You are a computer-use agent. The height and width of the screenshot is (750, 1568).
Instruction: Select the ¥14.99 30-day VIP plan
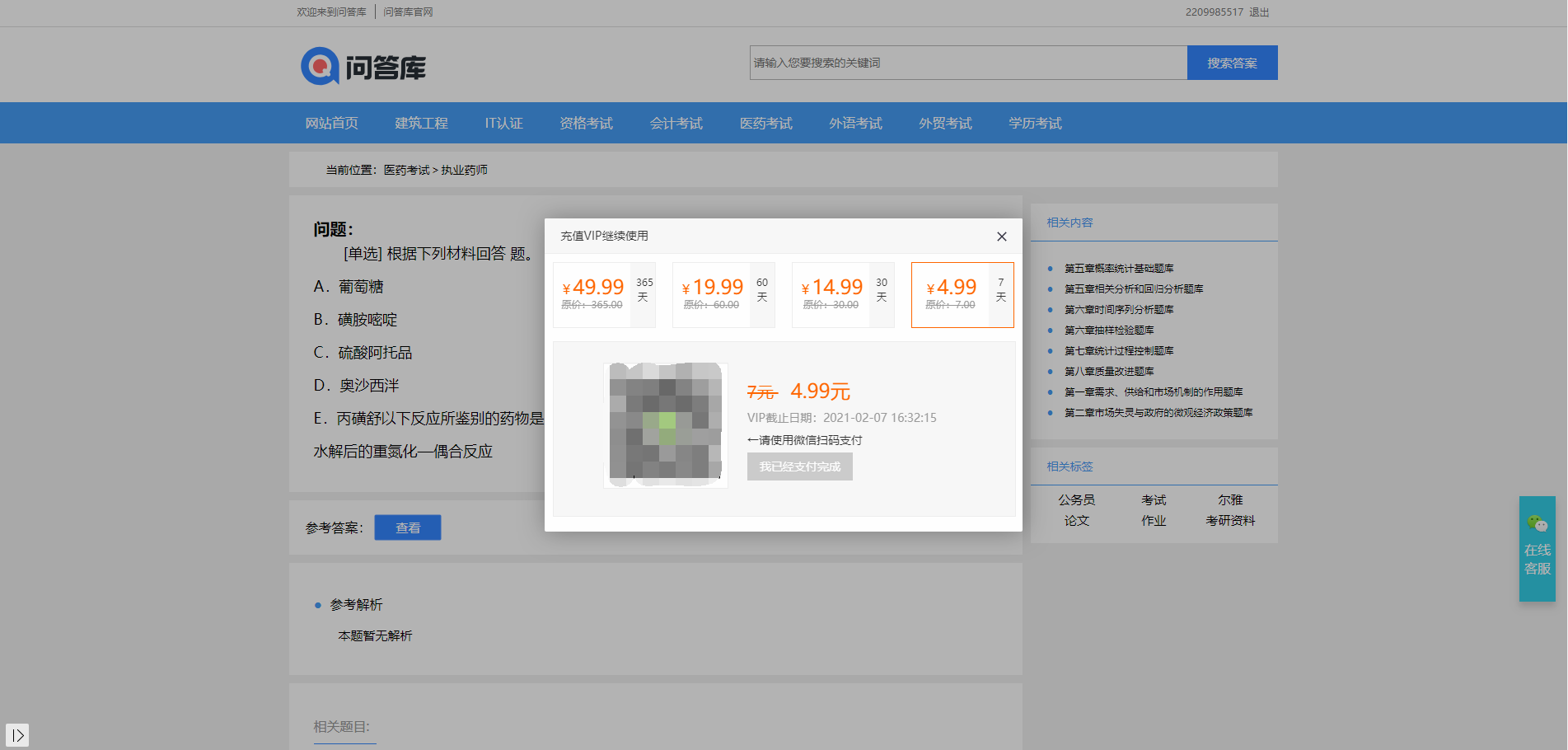(843, 295)
